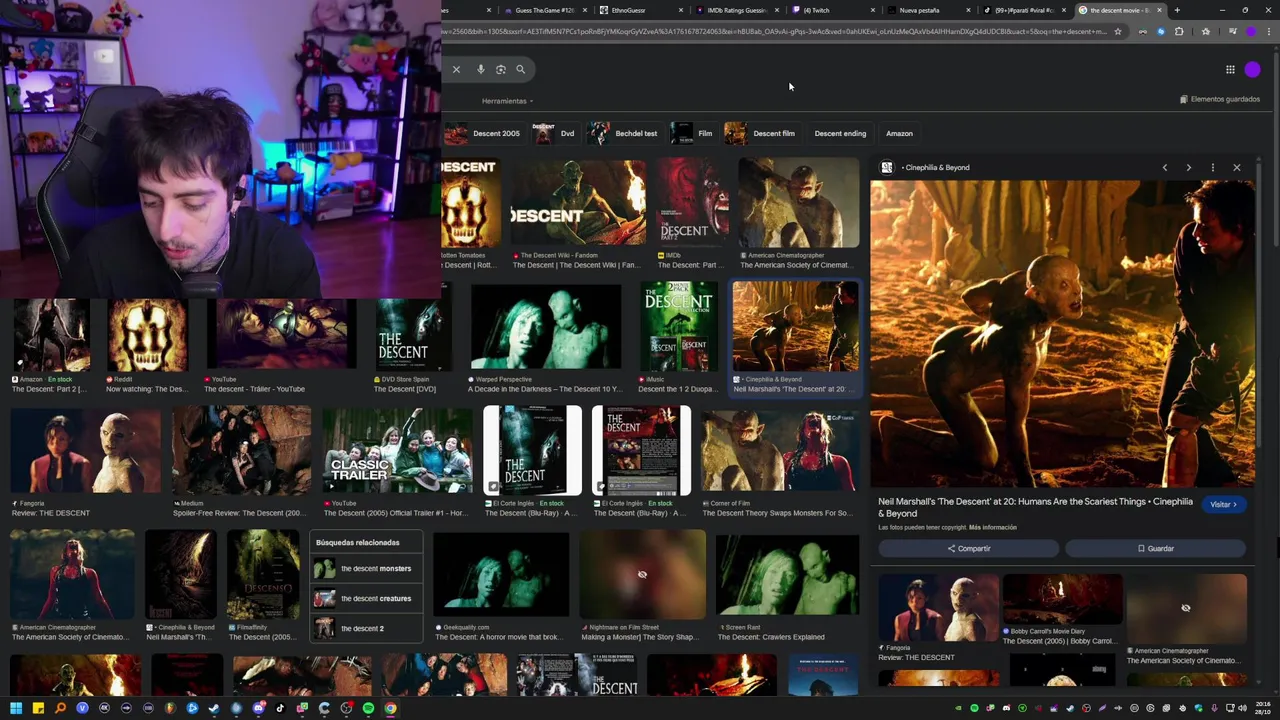Click the Chrome address bar URL
Screen dimensions: 1280x720
point(772,31)
